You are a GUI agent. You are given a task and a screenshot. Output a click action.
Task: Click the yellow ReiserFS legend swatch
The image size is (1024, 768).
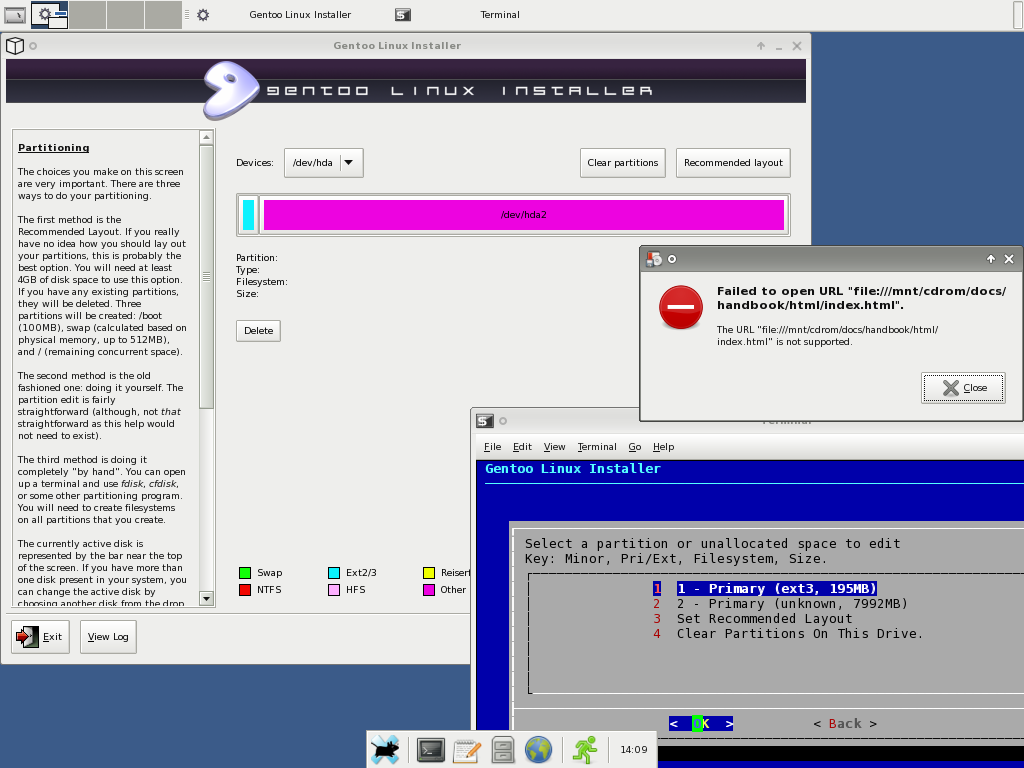coord(429,573)
